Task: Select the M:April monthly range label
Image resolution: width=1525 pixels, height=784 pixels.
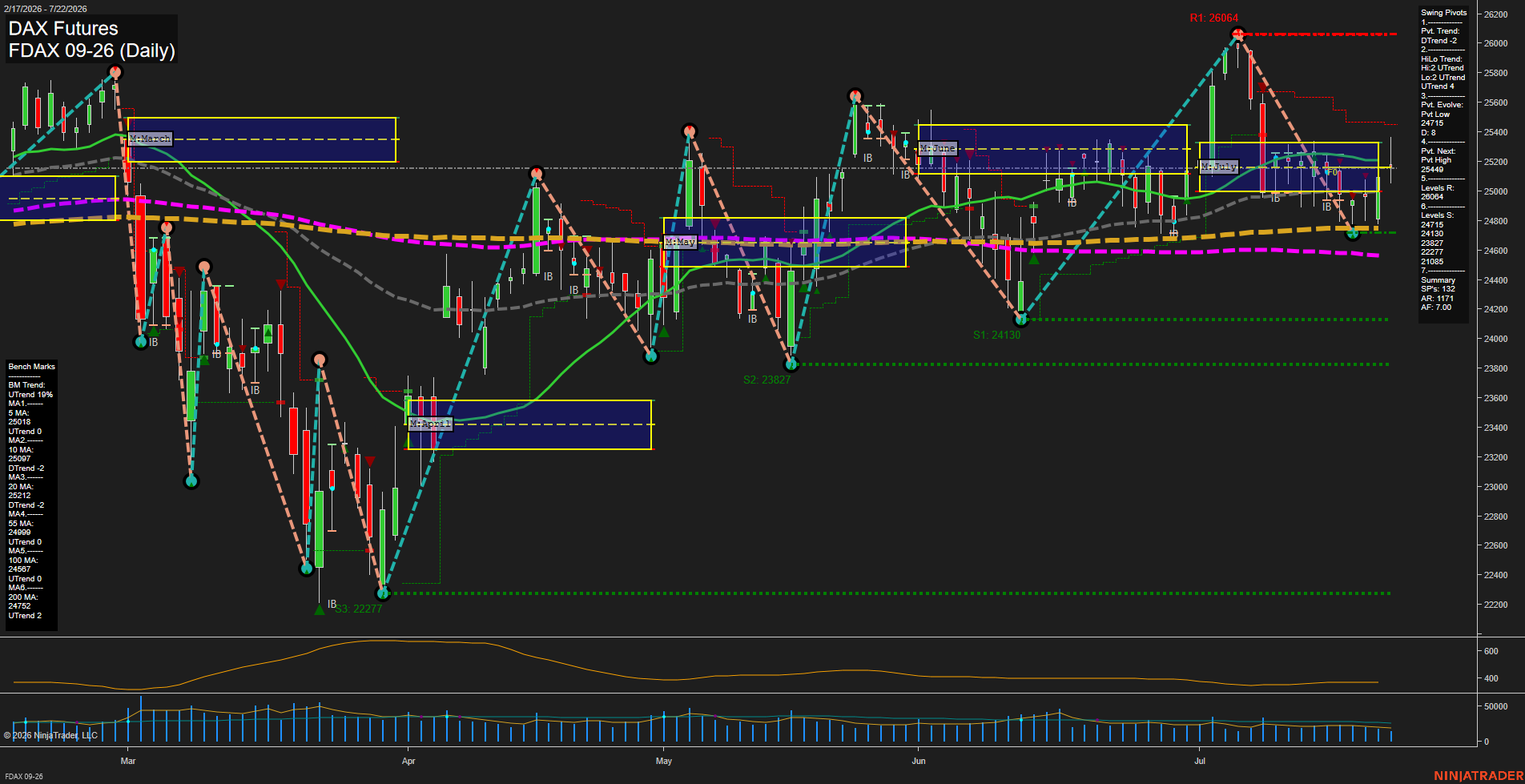Action: coord(431,424)
